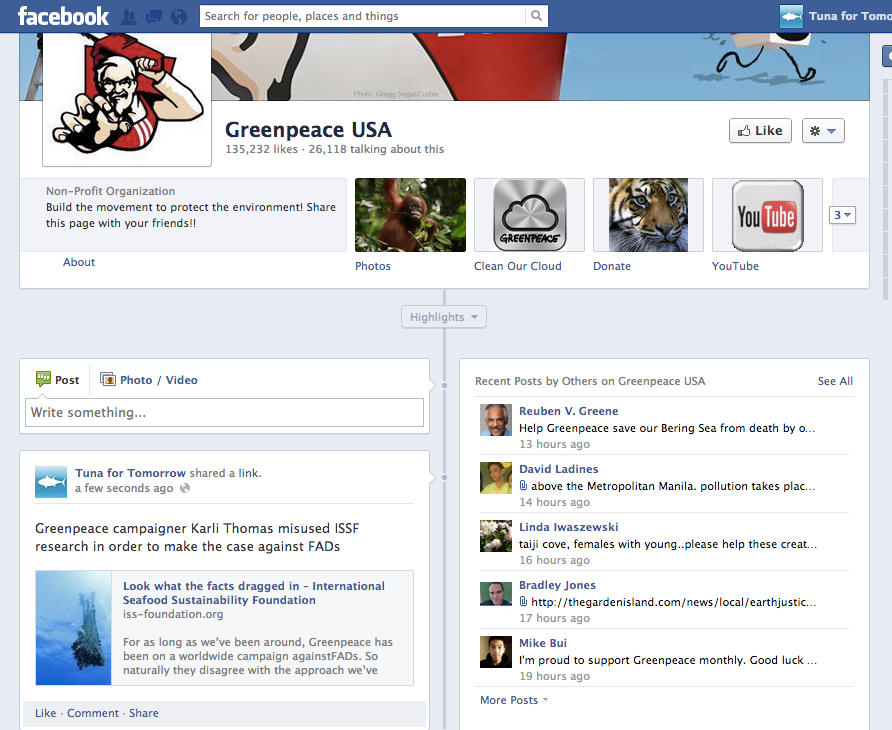Image resolution: width=892 pixels, height=730 pixels.
Task: Open the Facebook home logo
Action: pyautogui.click(x=63, y=16)
